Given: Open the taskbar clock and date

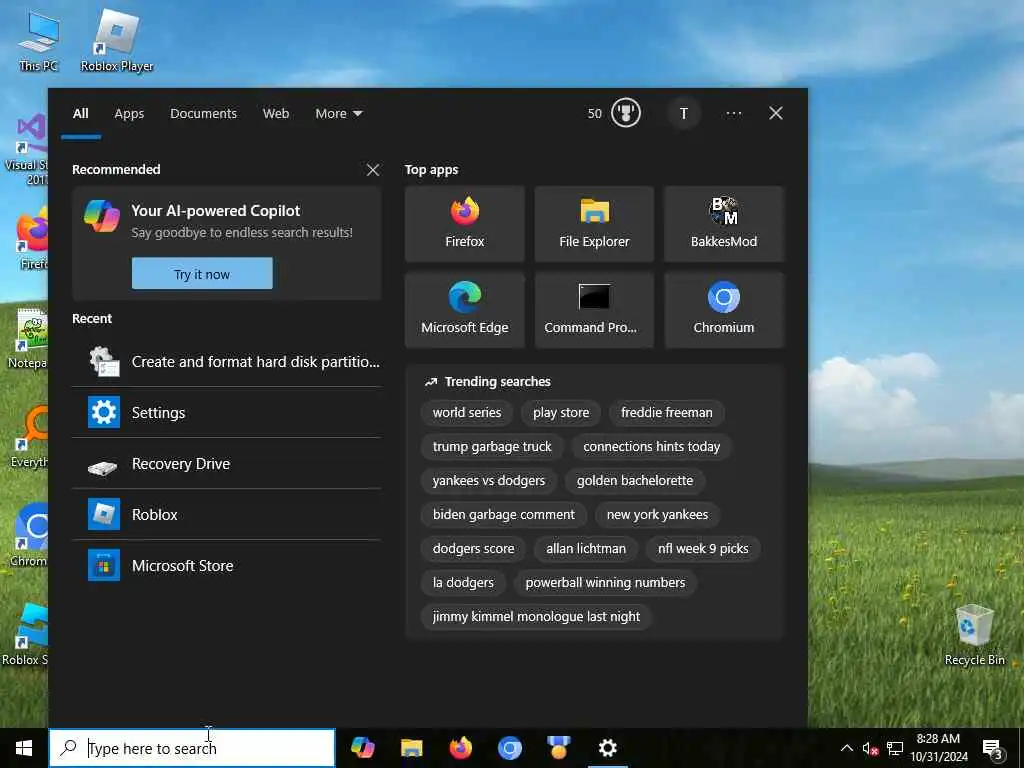Looking at the screenshot, I should click(938, 748).
